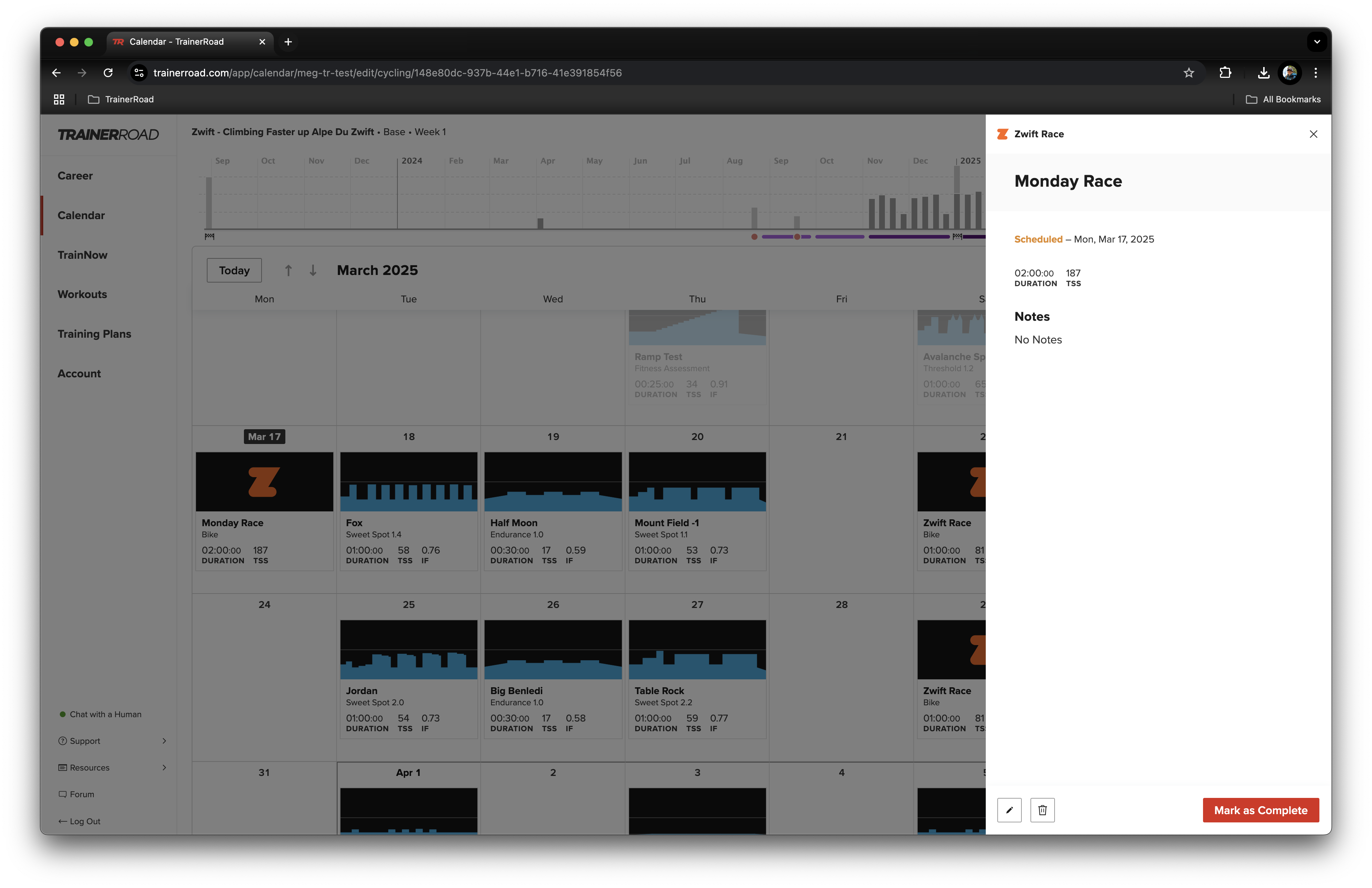
Task: Click the profile avatar in Chrome toolbar
Action: pos(1289,73)
